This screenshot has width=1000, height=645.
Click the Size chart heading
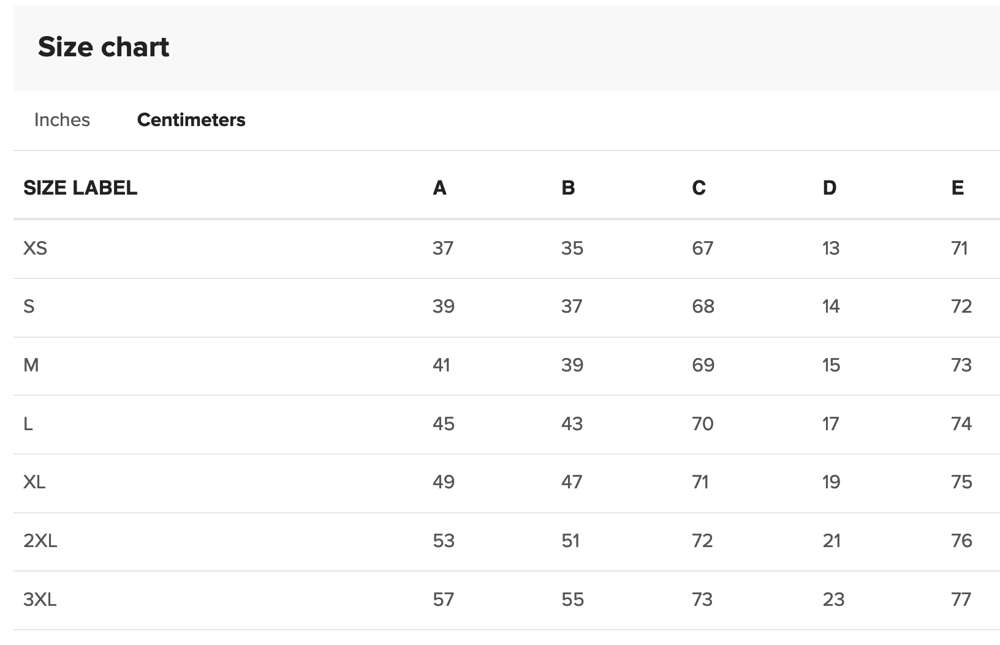[x=103, y=47]
